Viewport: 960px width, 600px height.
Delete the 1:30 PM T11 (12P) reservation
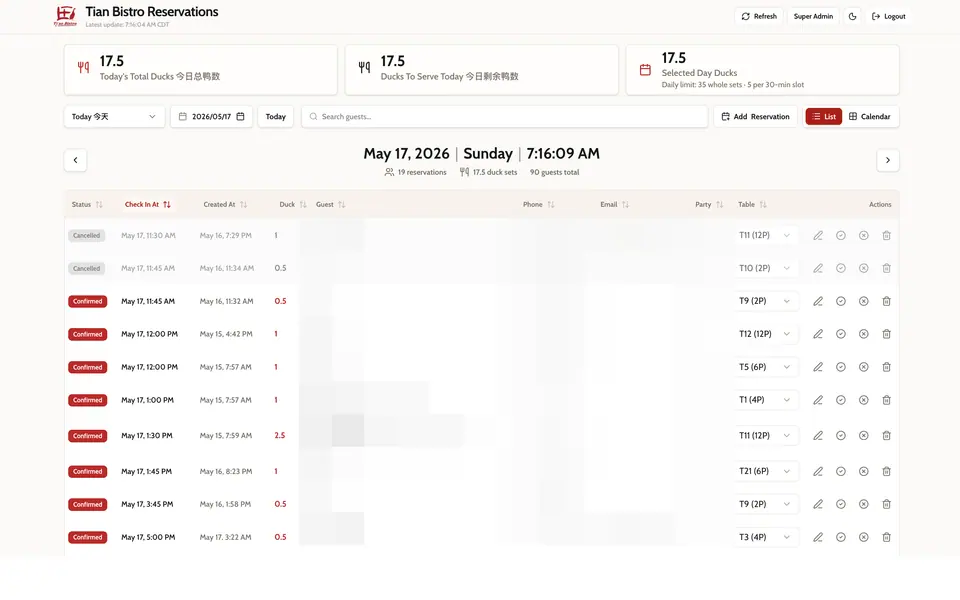coord(886,436)
